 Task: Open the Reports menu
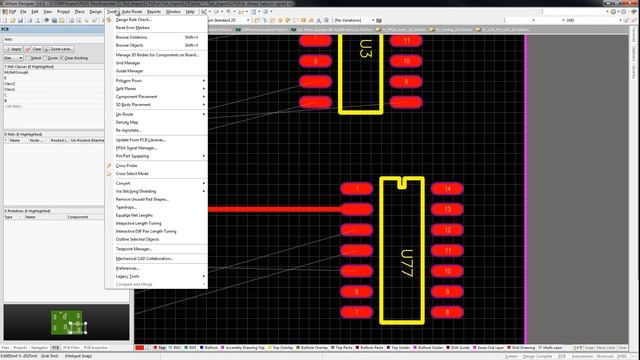tap(154, 12)
